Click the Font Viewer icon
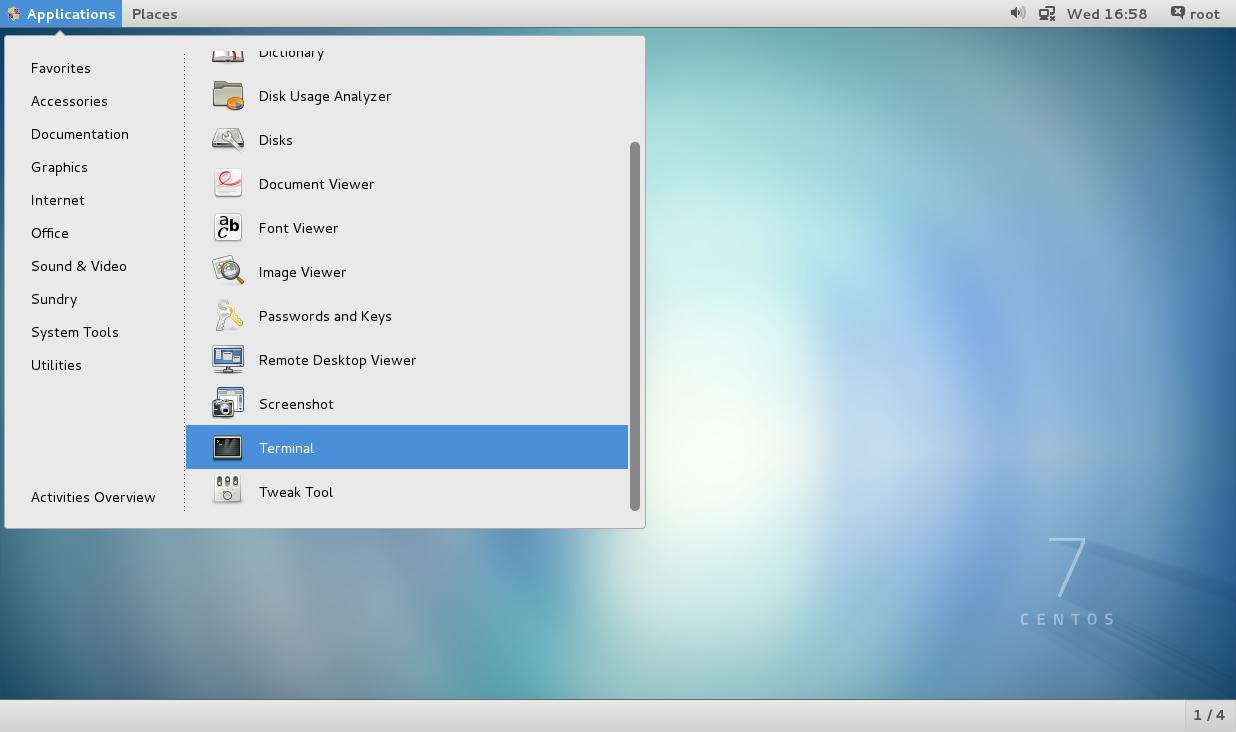Screen dimensions: 1236x732 228,228
